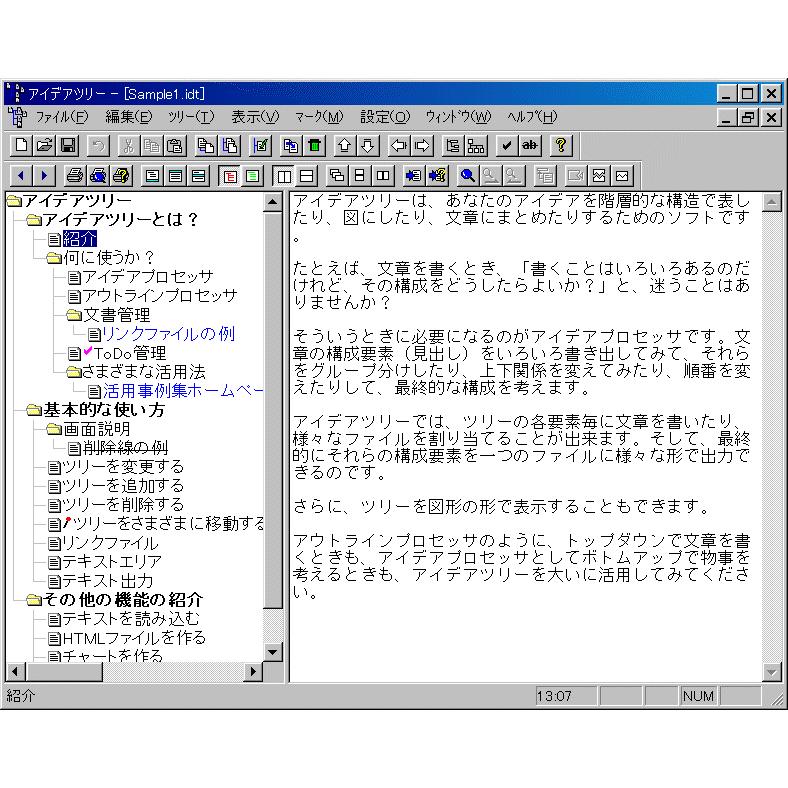Select the リンクファイルの例 link item
The image size is (788, 788).
pyautogui.click(x=168, y=334)
